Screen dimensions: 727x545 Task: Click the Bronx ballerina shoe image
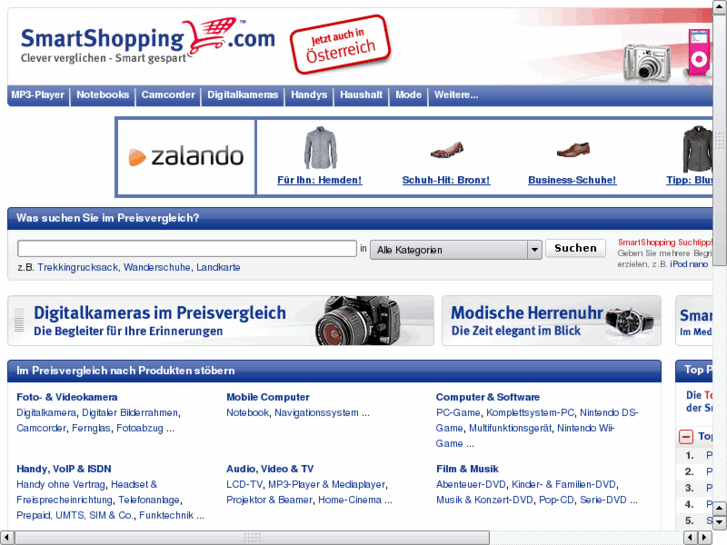[x=446, y=150]
